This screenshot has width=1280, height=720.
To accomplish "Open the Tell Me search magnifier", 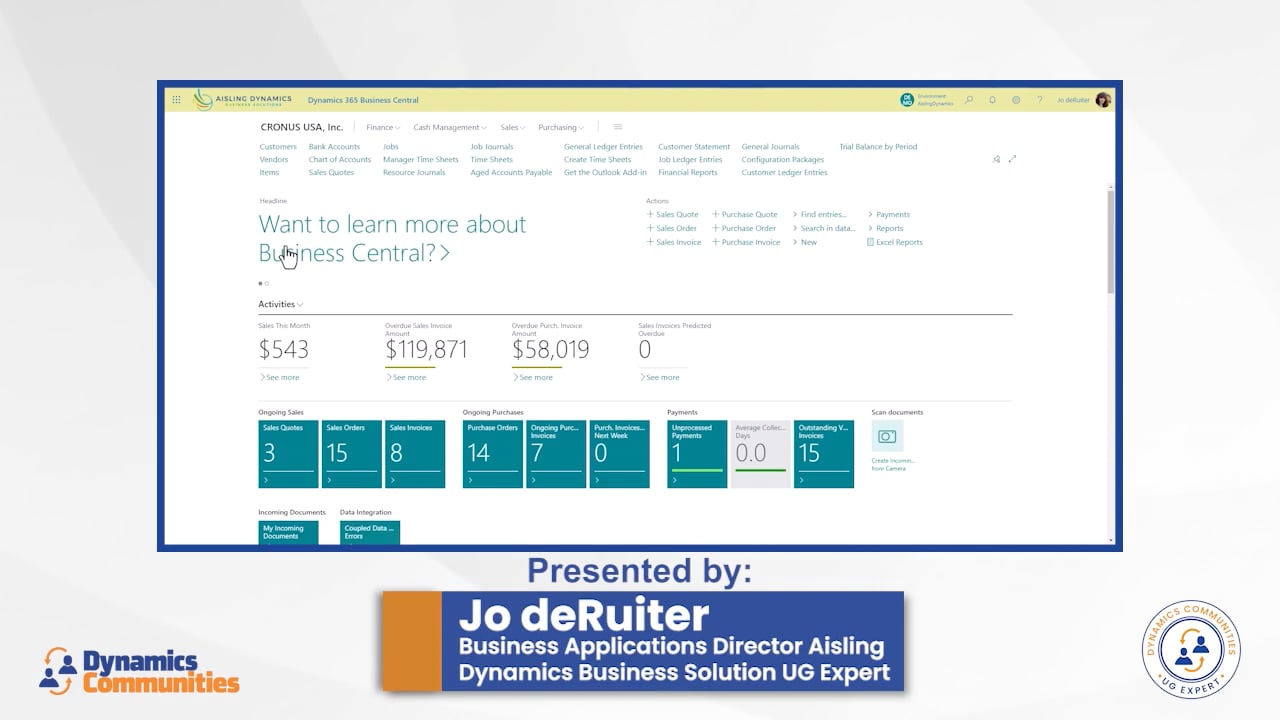I will click(969, 100).
